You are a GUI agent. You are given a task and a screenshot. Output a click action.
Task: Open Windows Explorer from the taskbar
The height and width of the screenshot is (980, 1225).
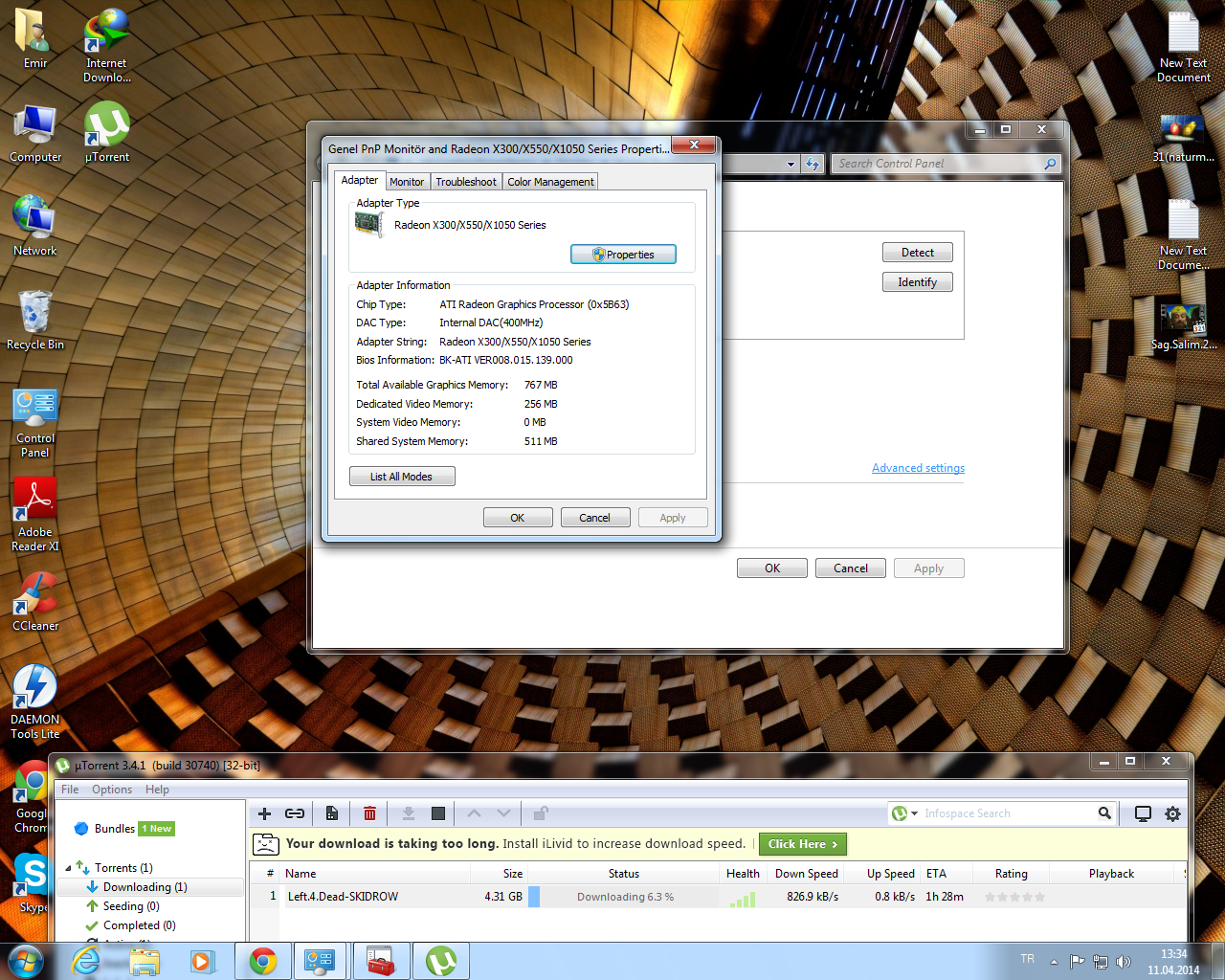145,961
